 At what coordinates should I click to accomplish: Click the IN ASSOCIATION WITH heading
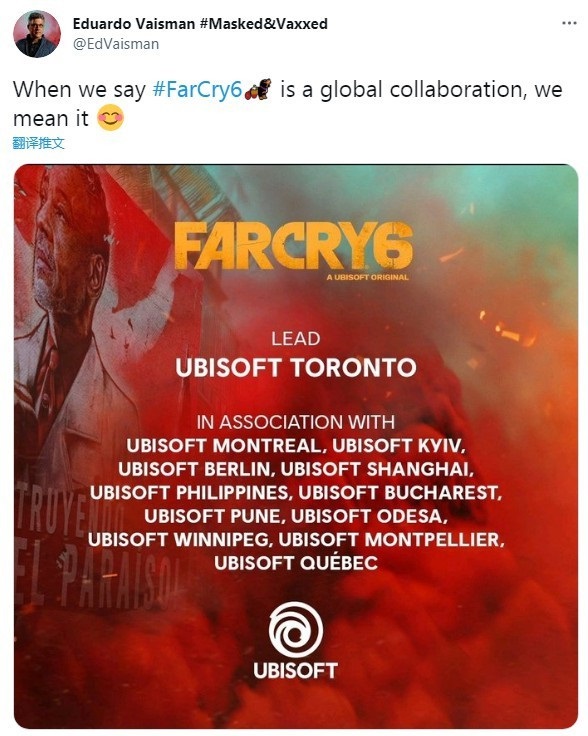point(296,422)
